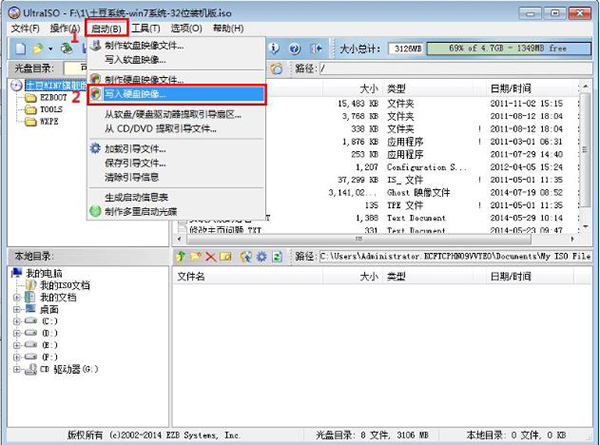Click the 大小 column header in local list
The height and width of the screenshot is (445, 600).
point(352,276)
